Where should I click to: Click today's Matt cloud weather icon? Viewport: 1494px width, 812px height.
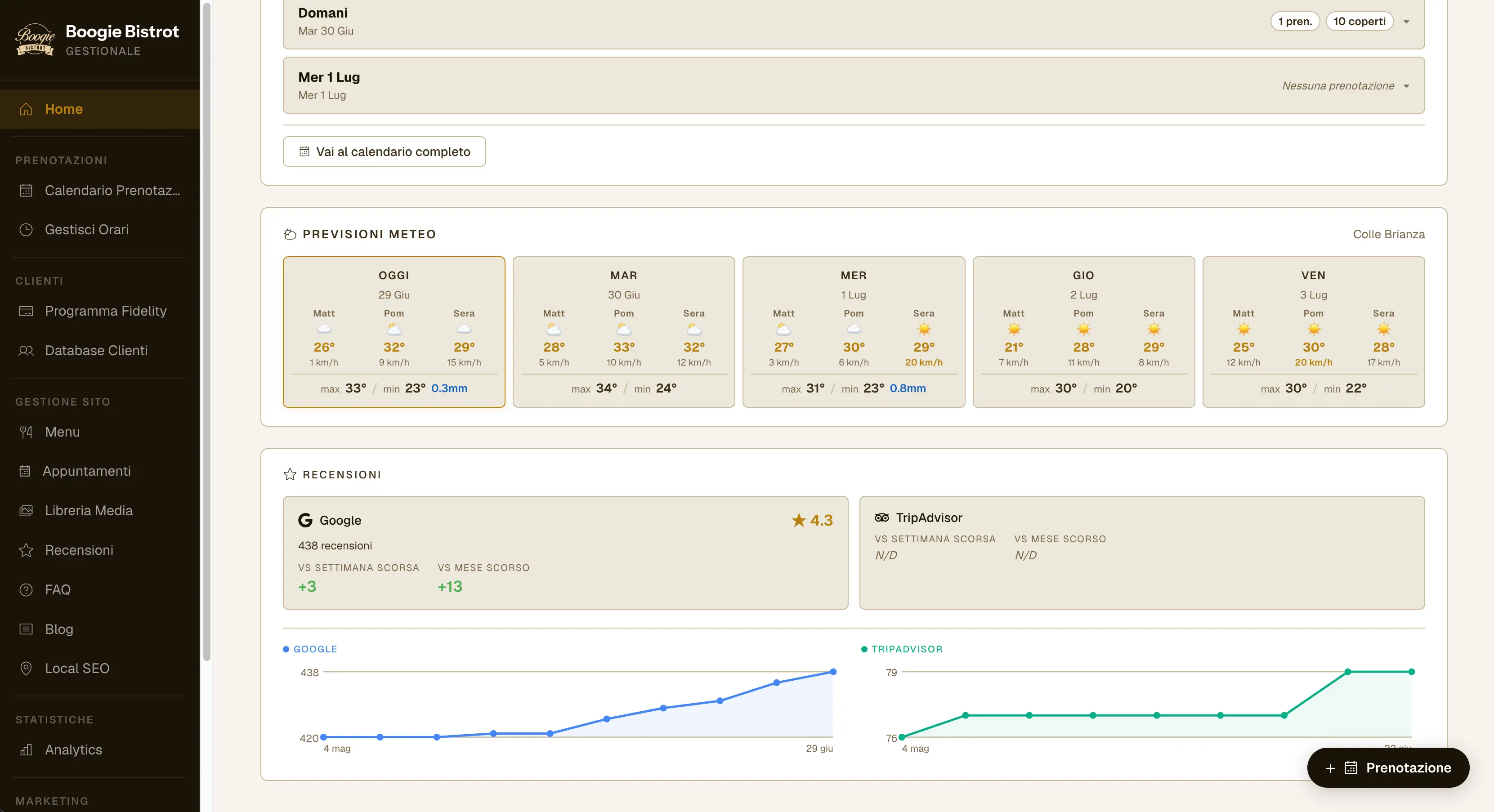(x=324, y=329)
